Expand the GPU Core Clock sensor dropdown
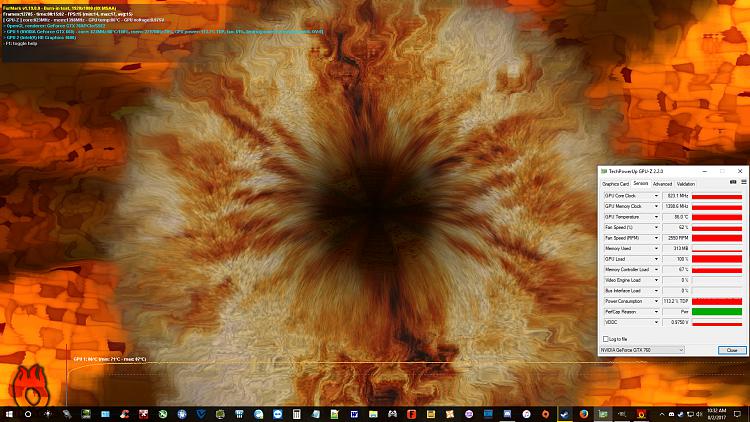The image size is (750, 422). [x=656, y=196]
